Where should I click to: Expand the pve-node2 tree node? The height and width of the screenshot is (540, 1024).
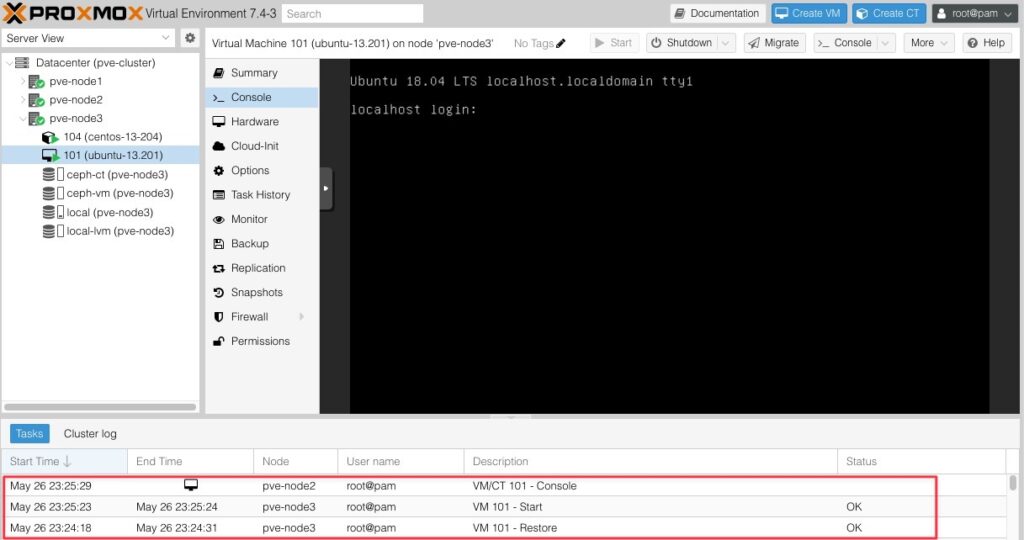(23, 100)
